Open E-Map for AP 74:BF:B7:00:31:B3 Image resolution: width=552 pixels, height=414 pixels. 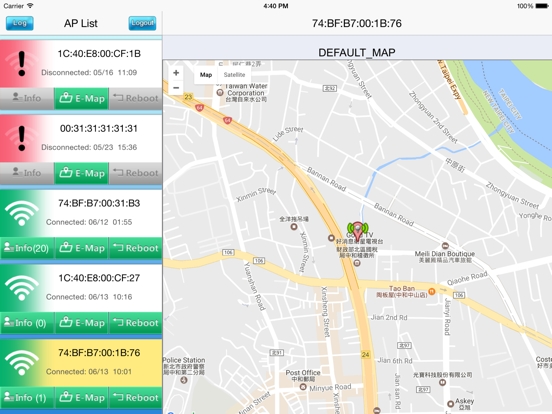pos(82,248)
